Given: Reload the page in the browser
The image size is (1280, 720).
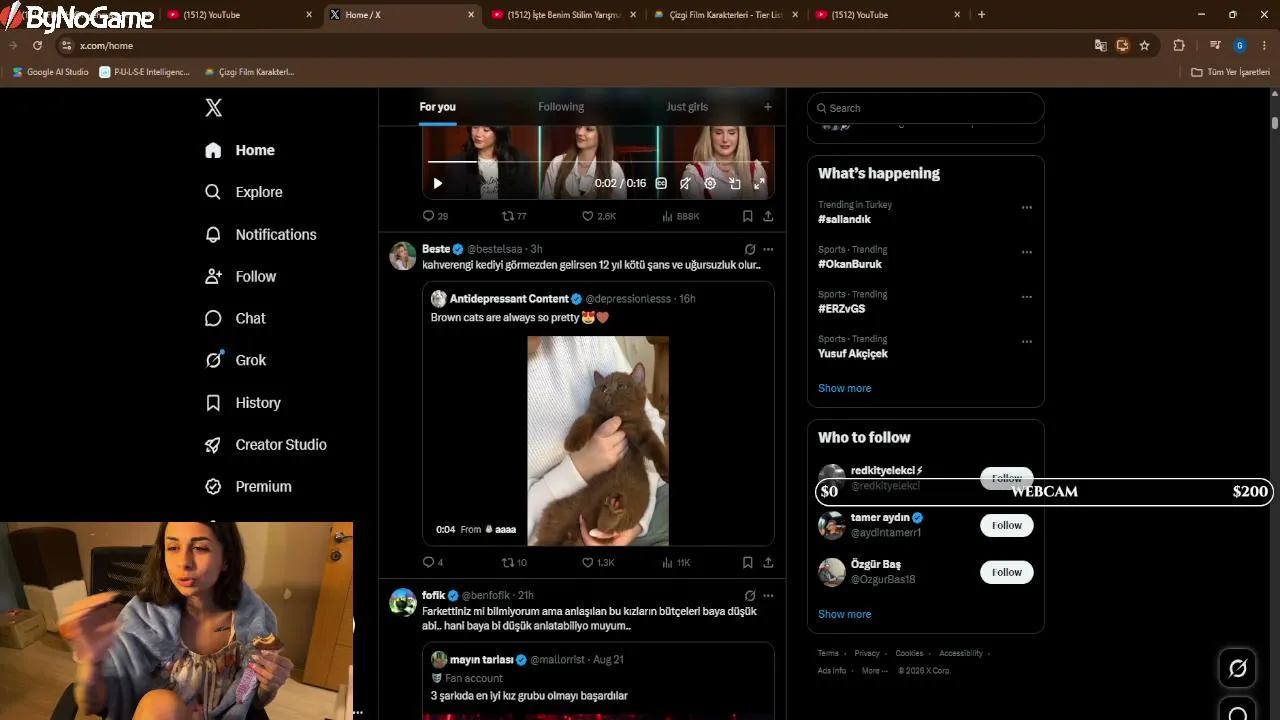Looking at the screenshot, I should click(x=37, y=45).
